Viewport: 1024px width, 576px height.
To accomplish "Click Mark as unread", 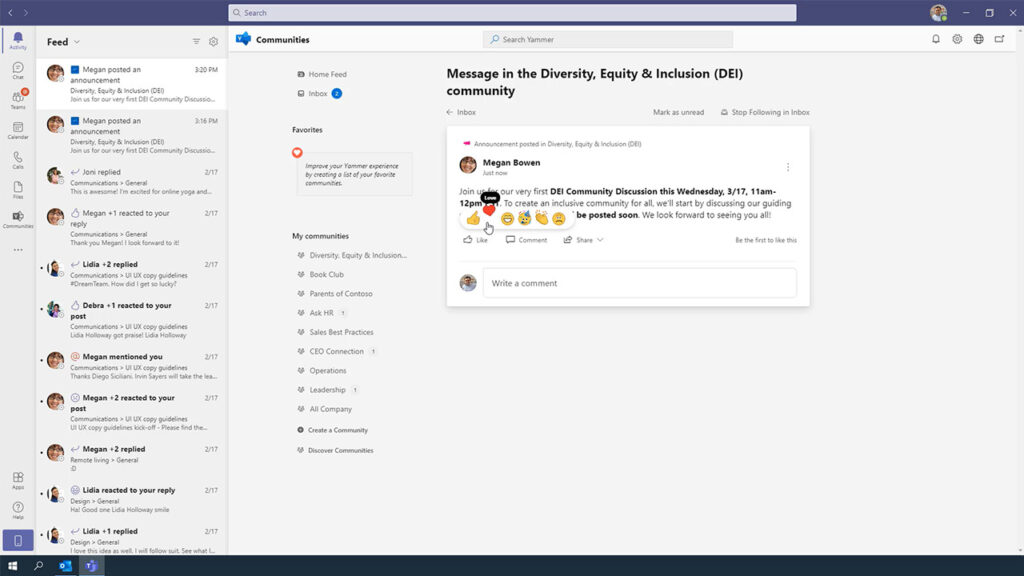I will click(x=679, y=112).
